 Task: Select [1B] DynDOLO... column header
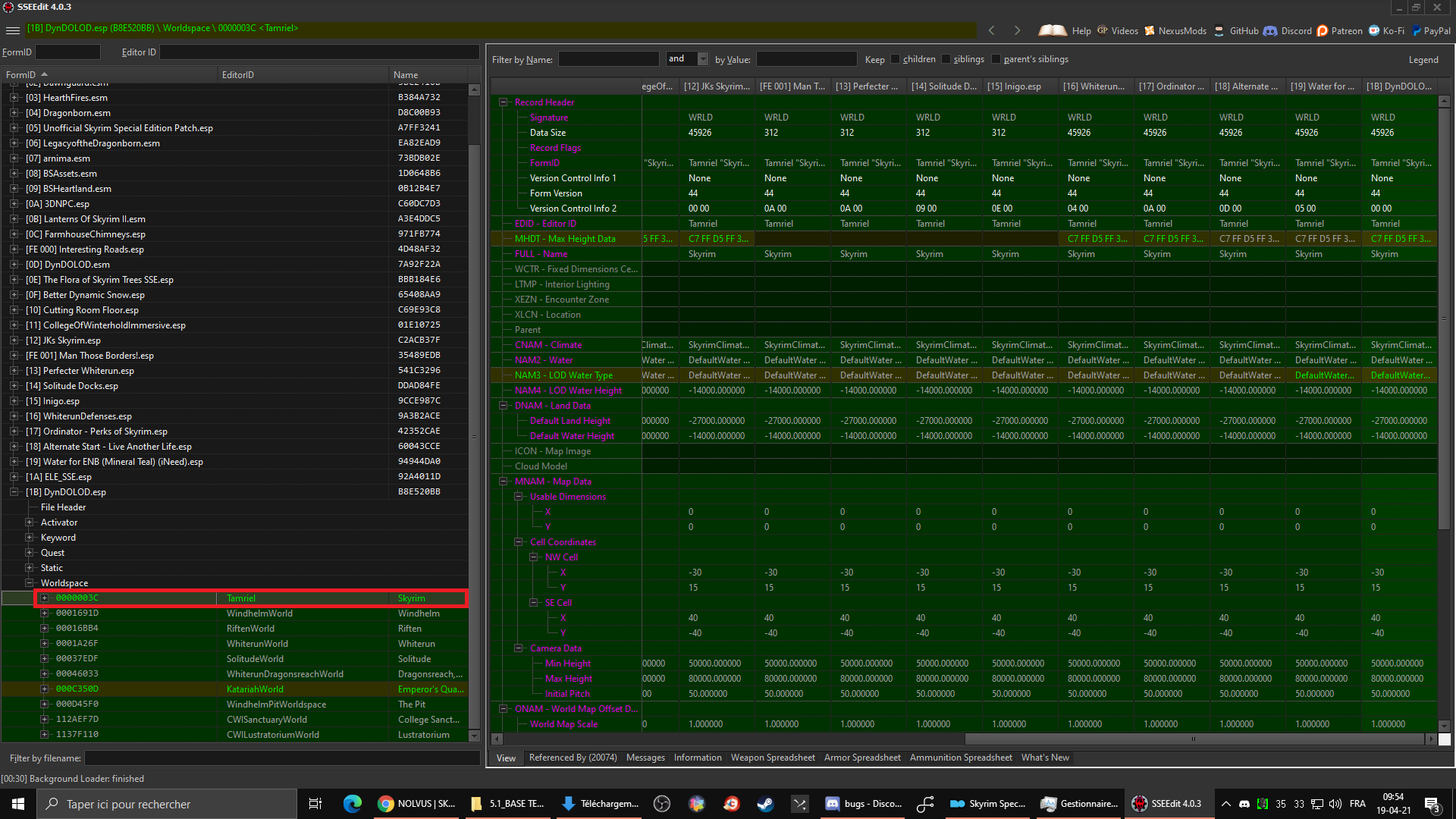point(1398,86)
